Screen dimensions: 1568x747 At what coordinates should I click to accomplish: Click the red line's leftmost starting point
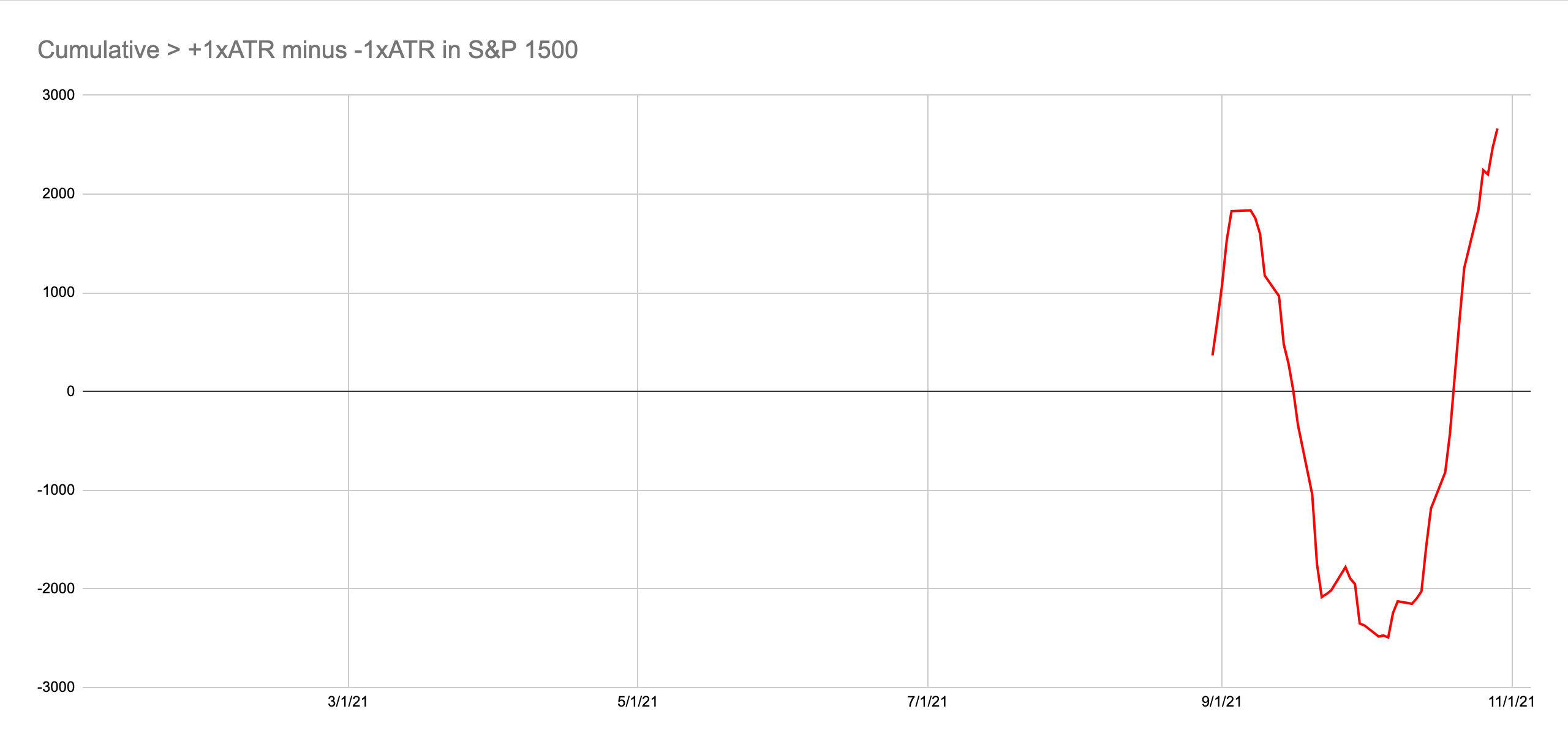1213,355
